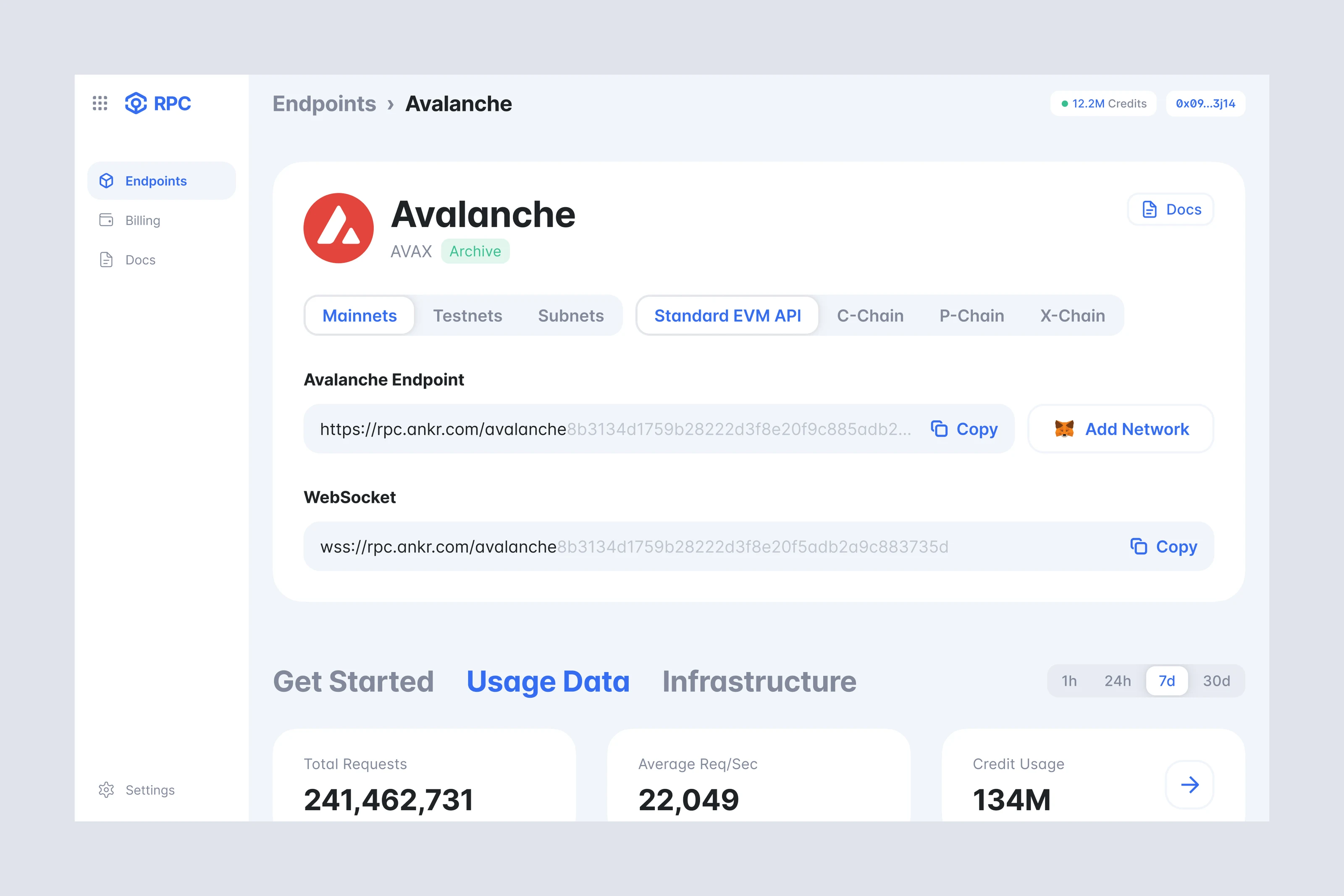This screenshot has width=1344, height=896.
Task: Set time range to 7d
Action: (1166, 681)
